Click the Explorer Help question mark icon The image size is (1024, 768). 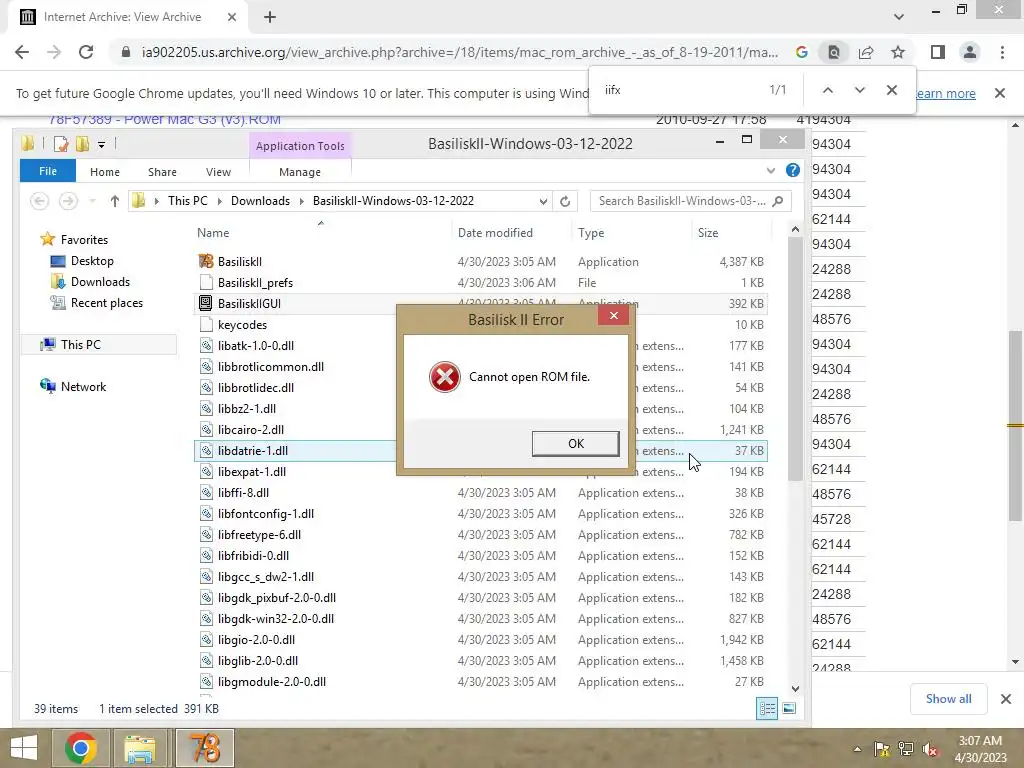[x=793, y=170]
